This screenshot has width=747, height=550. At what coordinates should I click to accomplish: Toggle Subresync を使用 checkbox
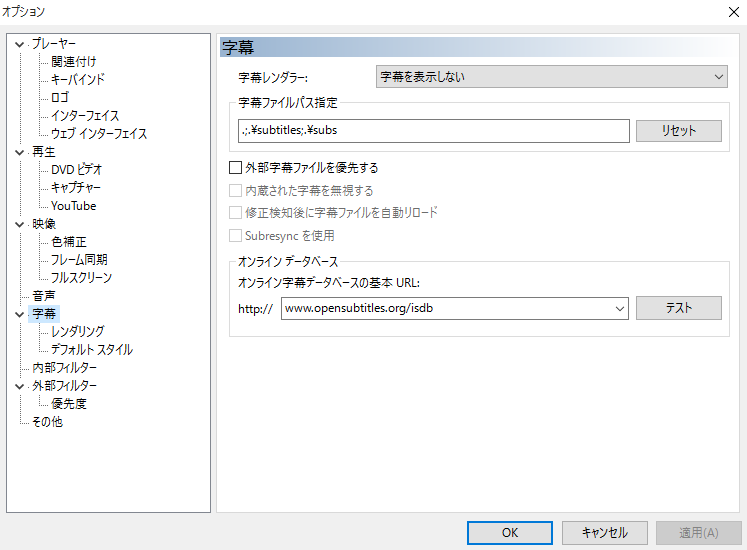(235, 235)
